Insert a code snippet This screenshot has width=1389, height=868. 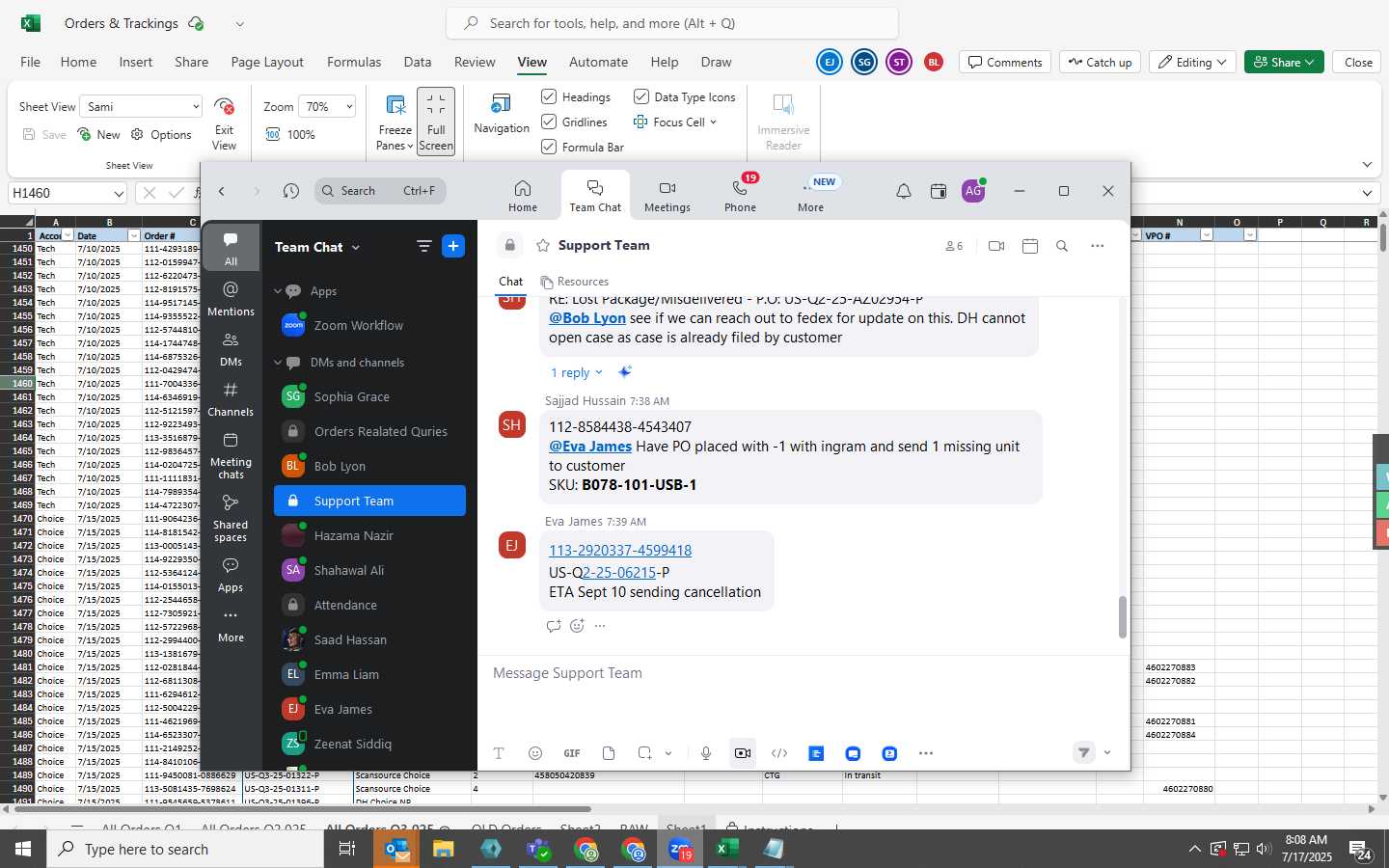[779, 753]
